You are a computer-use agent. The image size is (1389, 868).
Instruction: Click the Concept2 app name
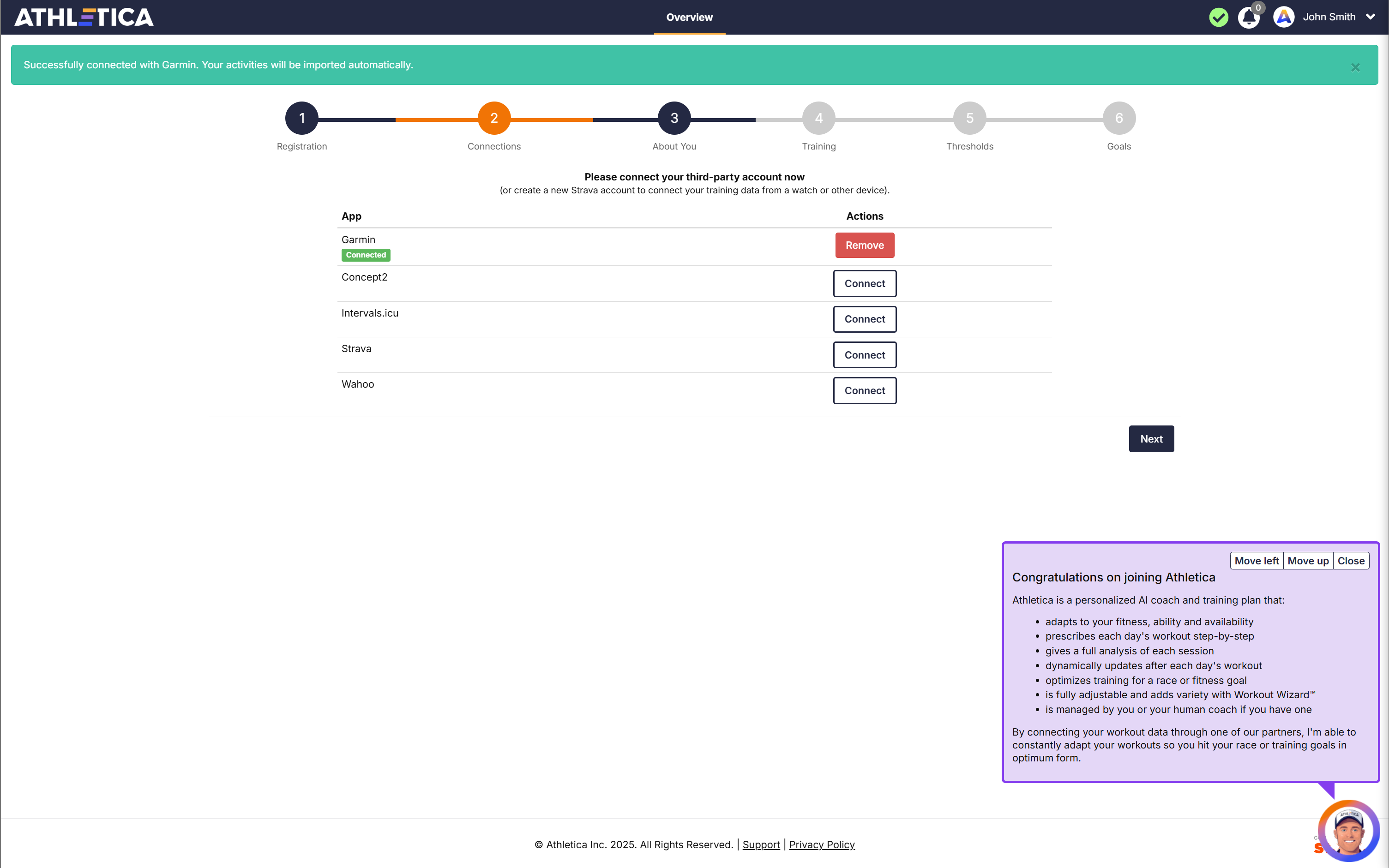click(365, 277)
